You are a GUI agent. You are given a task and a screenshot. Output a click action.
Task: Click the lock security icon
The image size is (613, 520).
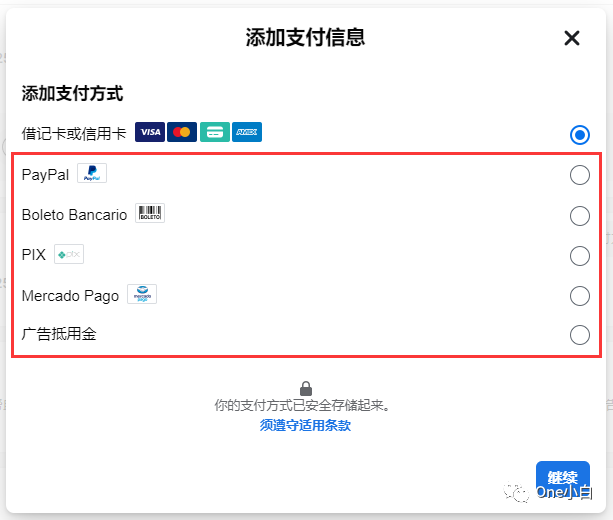click(x=306, y=389)
